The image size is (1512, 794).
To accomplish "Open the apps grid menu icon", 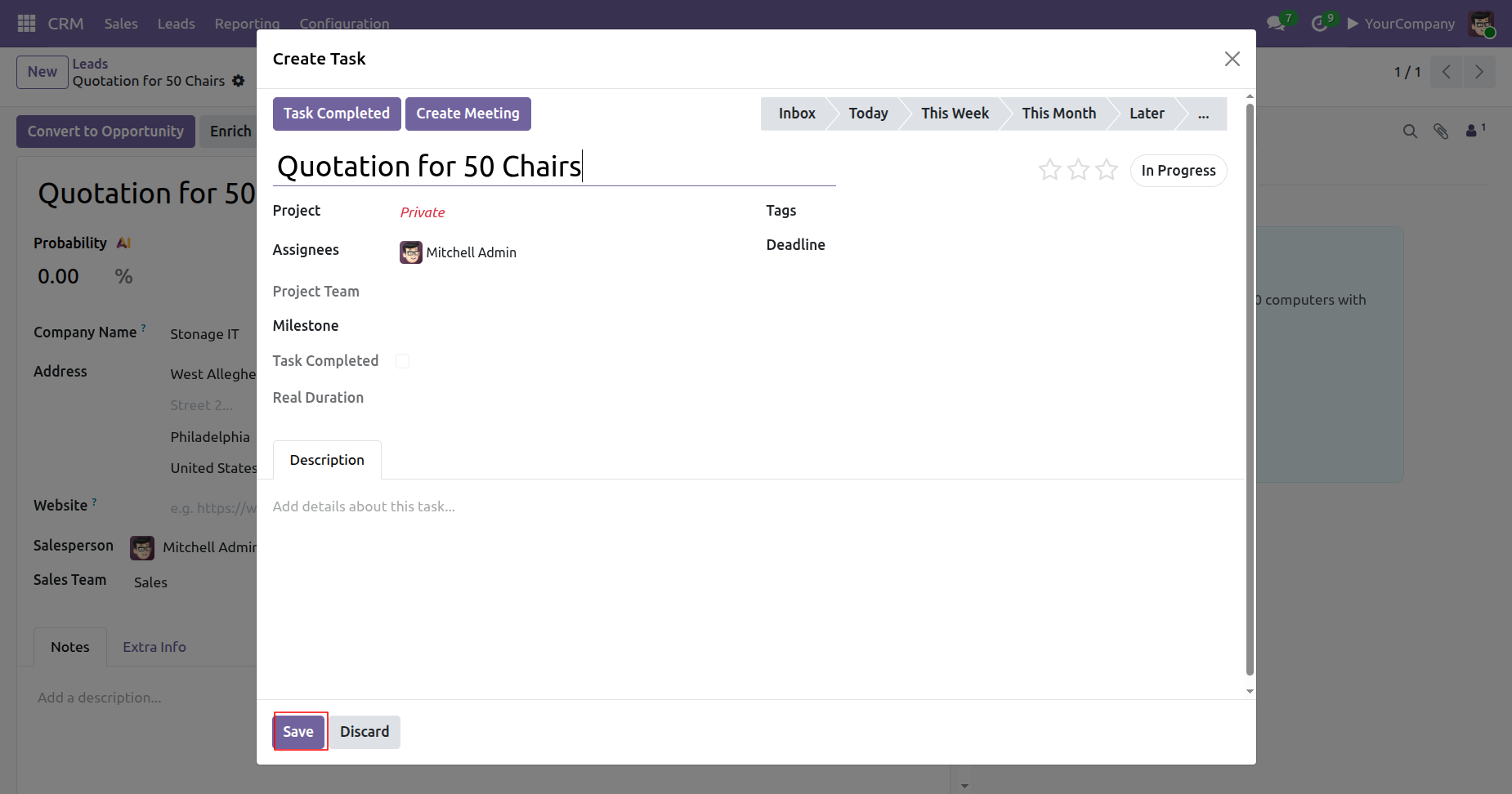I will point(26,24).
